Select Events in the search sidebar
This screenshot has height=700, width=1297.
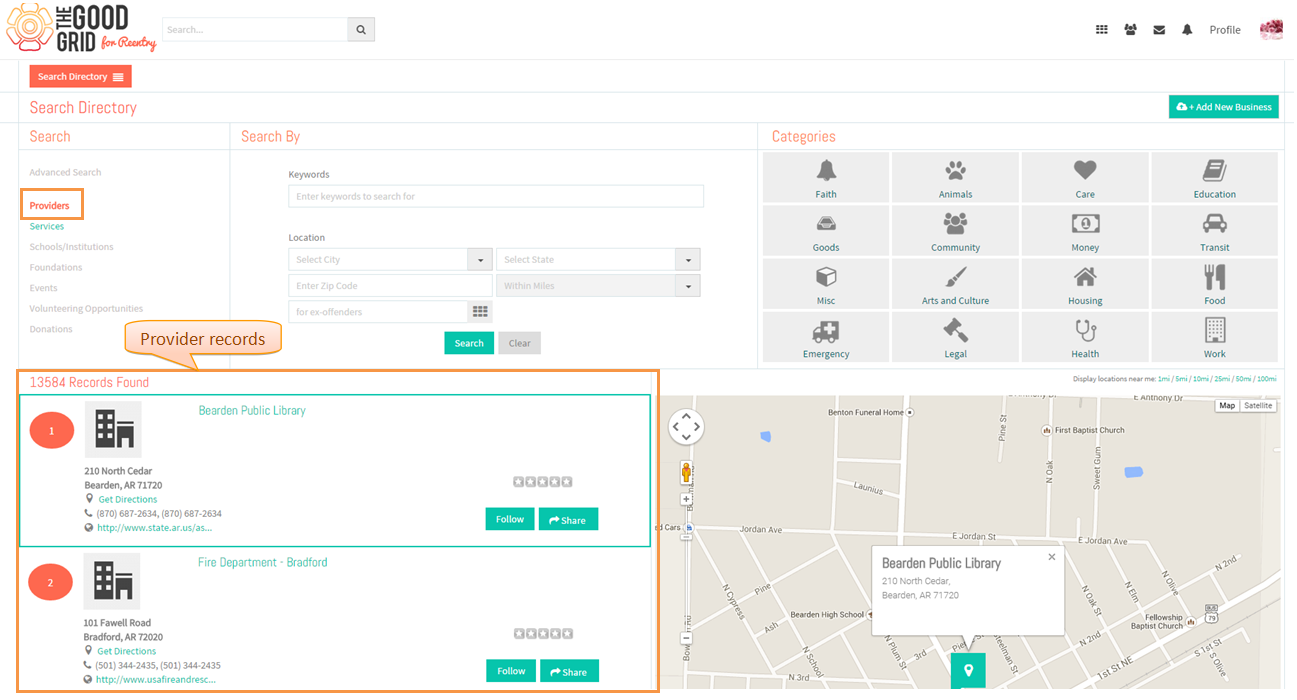[x=43, y=288]
